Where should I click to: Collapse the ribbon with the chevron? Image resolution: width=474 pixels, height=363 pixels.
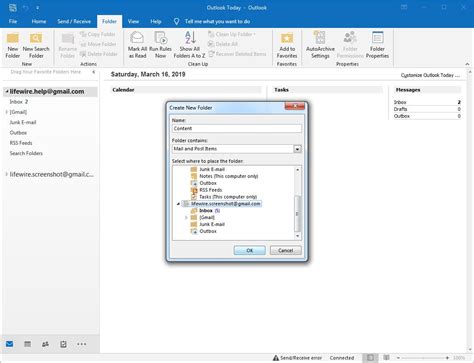[x=467, y=64]
